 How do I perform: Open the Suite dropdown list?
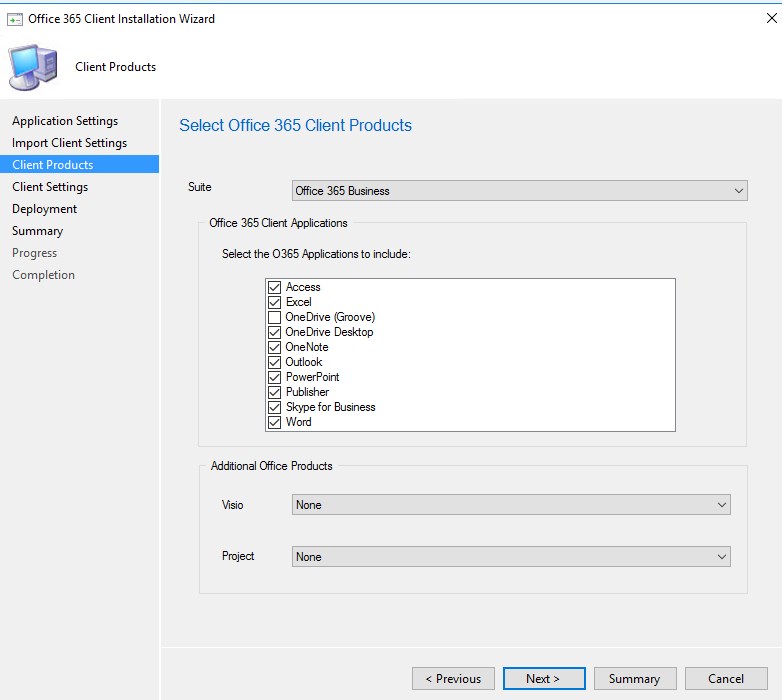[519, 191]
